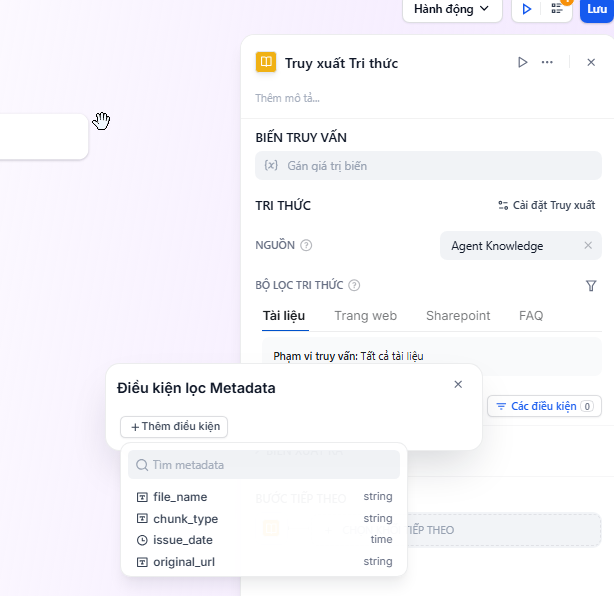Open the node's three-dot options menu

[547, 62]
